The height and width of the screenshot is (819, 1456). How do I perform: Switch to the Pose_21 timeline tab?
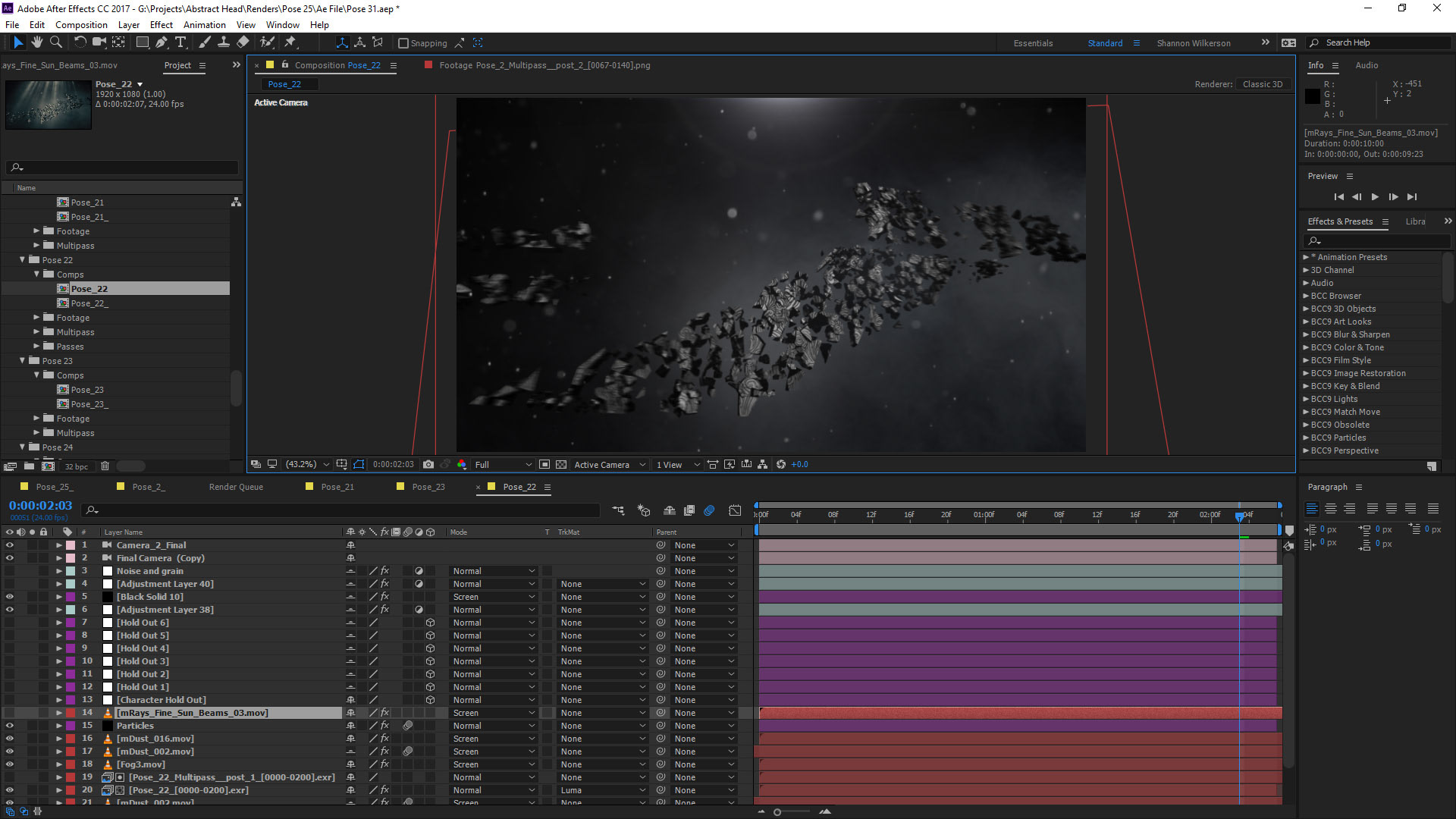[x=337, y=487]
